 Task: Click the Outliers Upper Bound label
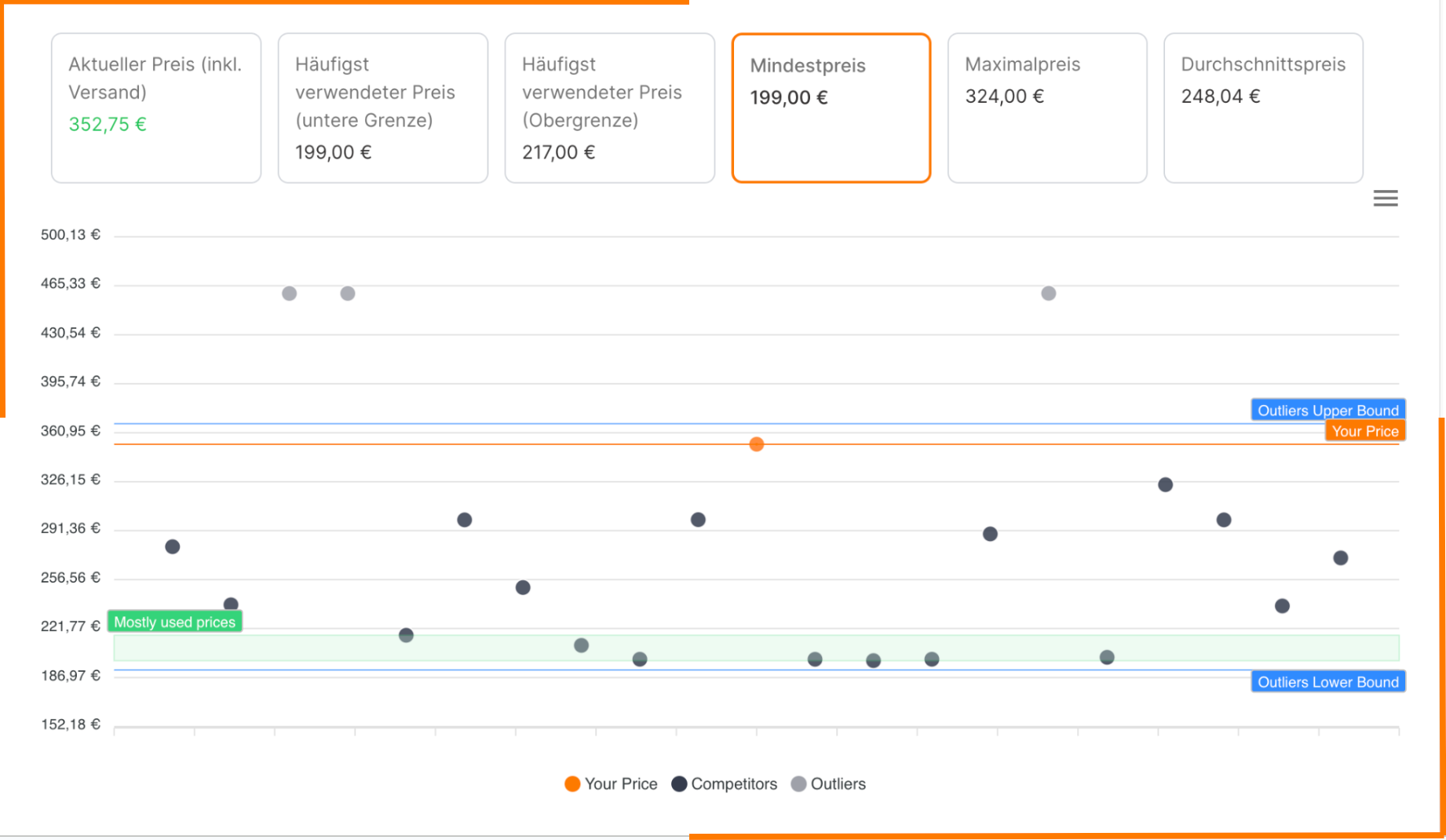point(1327,410)
